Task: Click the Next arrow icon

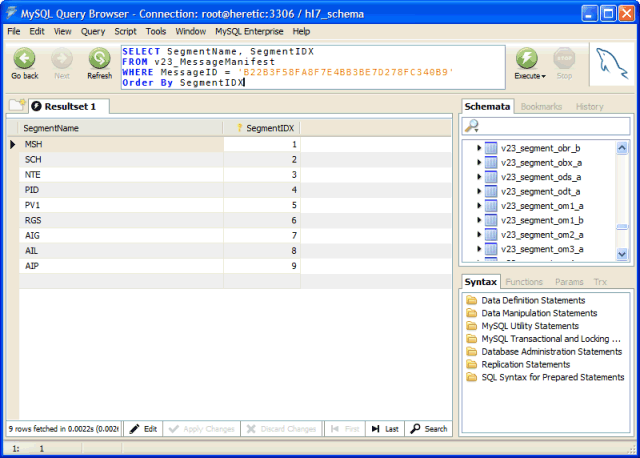Action: [62, 58]
